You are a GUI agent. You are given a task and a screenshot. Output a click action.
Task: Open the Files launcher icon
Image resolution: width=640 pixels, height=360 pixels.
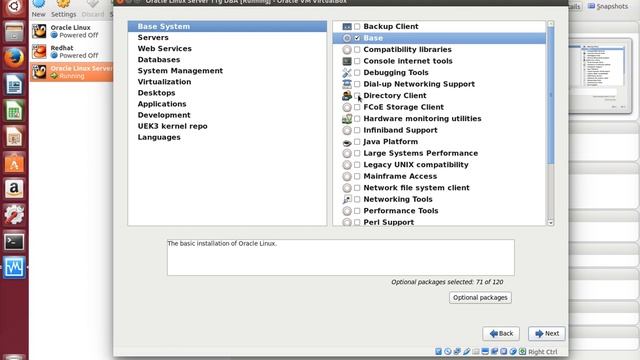[x=14, y=31]
